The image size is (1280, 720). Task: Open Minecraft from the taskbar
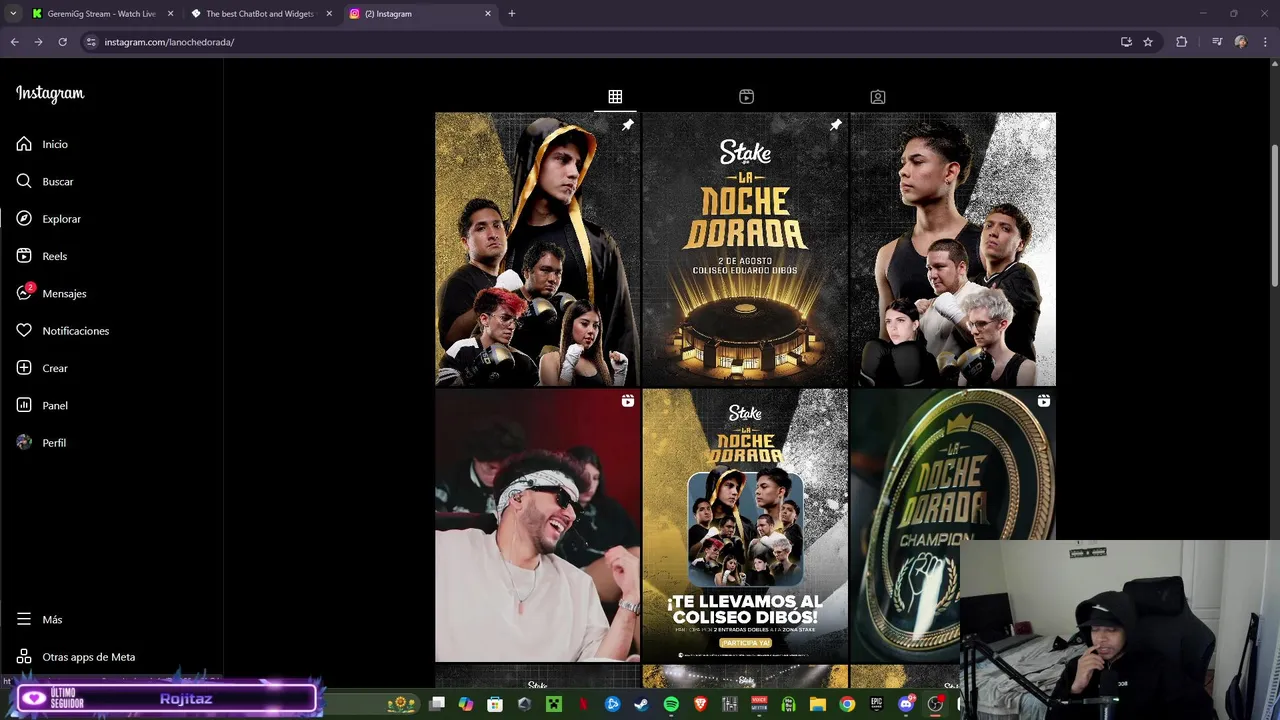tap(553, 704)
